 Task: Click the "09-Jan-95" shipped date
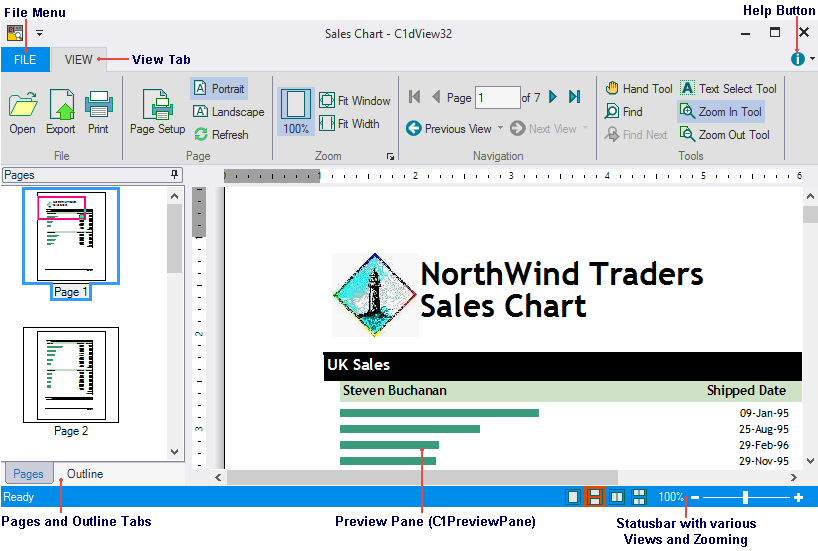pyautogui.click(x=764, y=413)
